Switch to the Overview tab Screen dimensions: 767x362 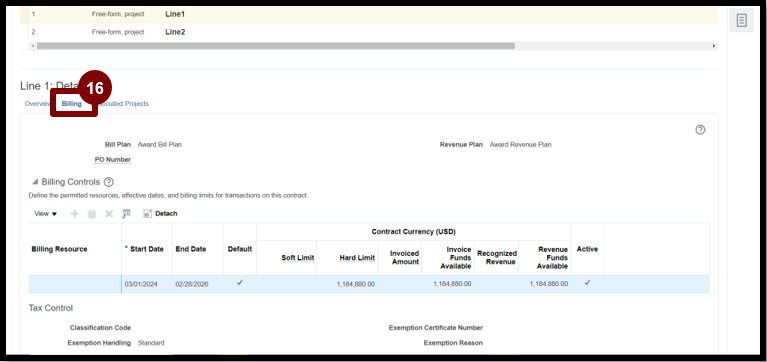coord(38,104)
